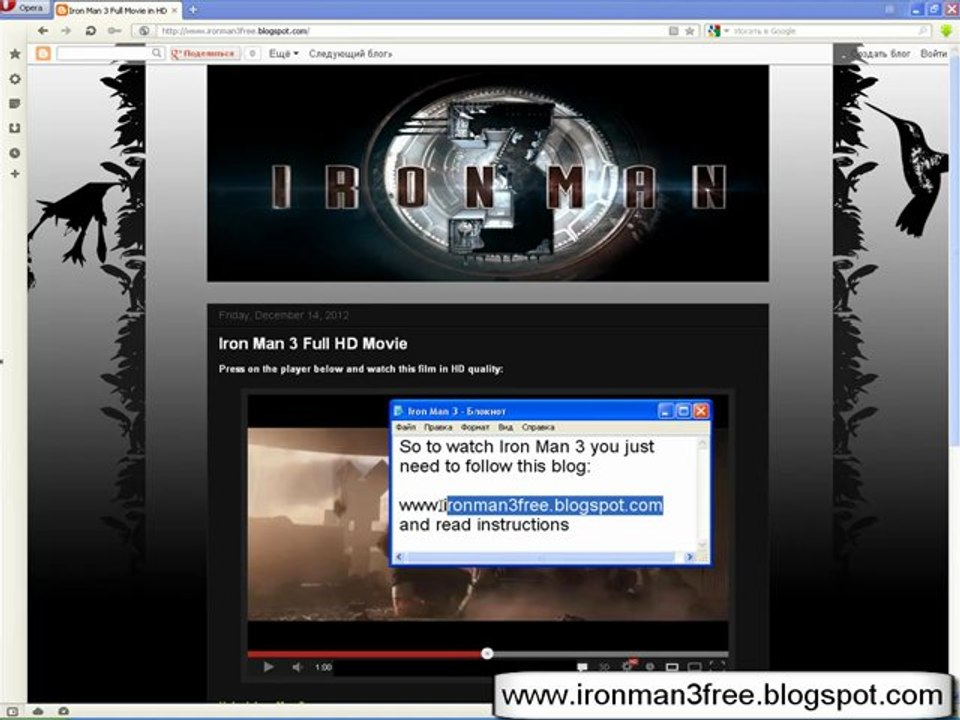Screen dimensions: 960x720
Task: Maximize the Notepad window
Action: point(683,411)
